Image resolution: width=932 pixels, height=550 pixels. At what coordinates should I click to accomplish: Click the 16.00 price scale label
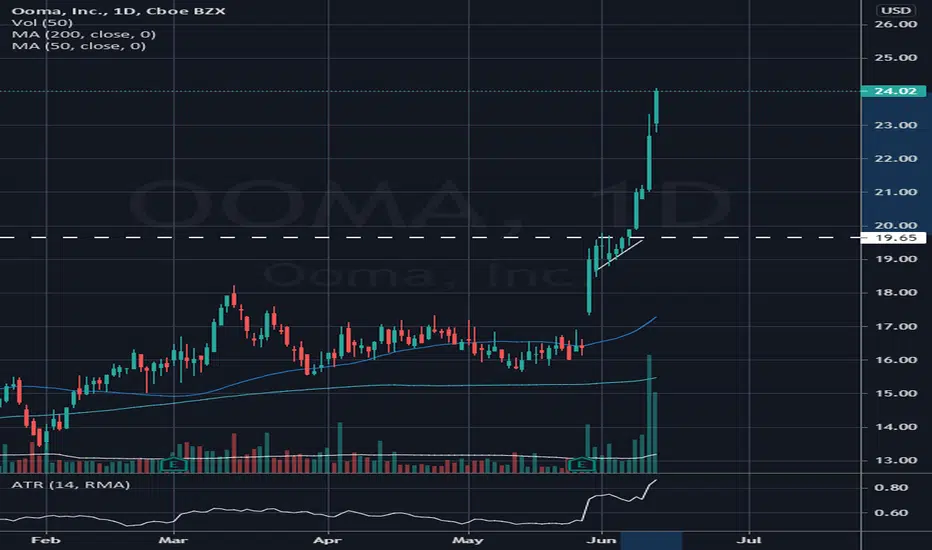pyautogui.click(x=895, y=360)
